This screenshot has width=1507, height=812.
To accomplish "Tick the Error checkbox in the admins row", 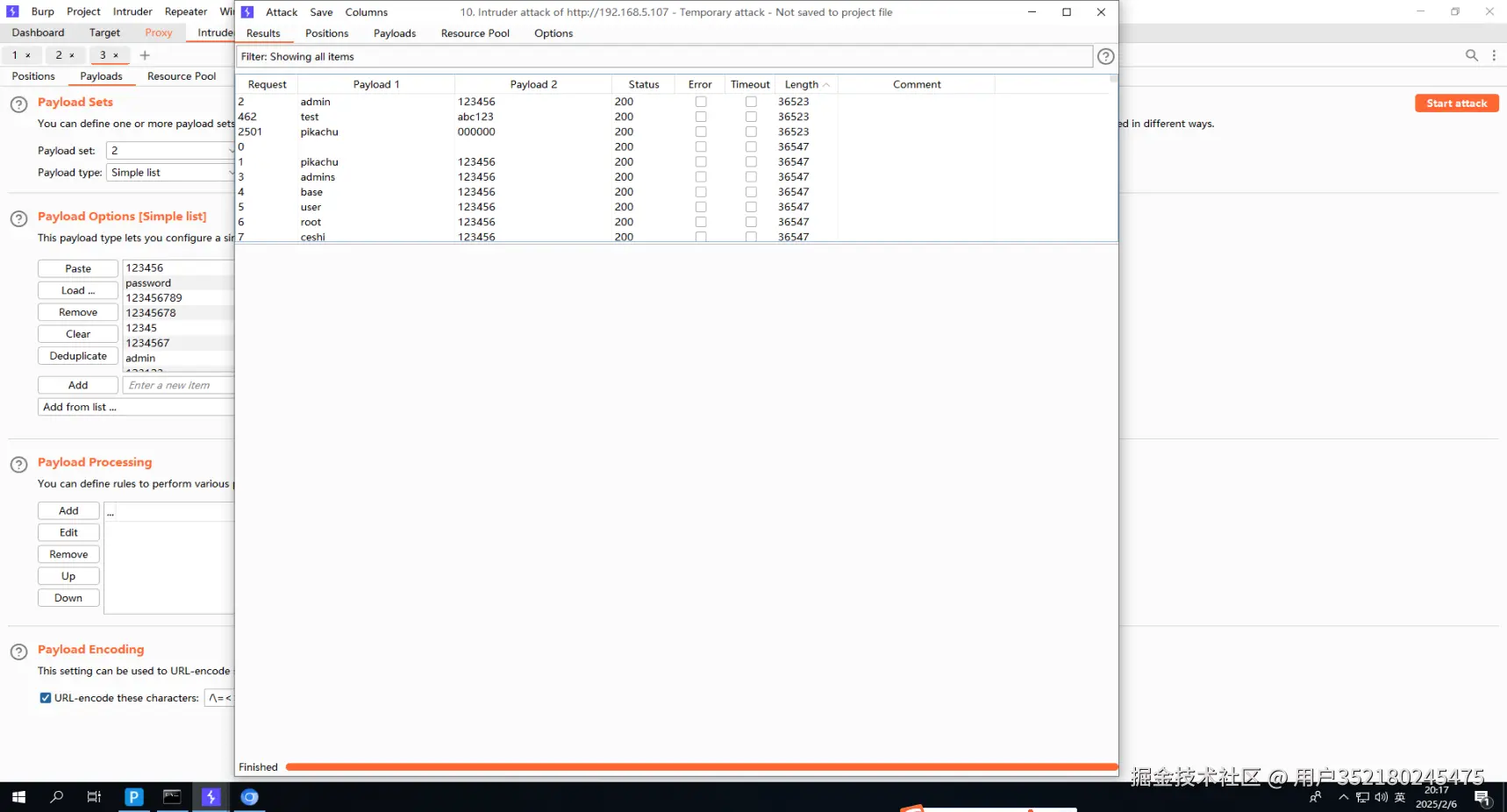I will (701, 177).
